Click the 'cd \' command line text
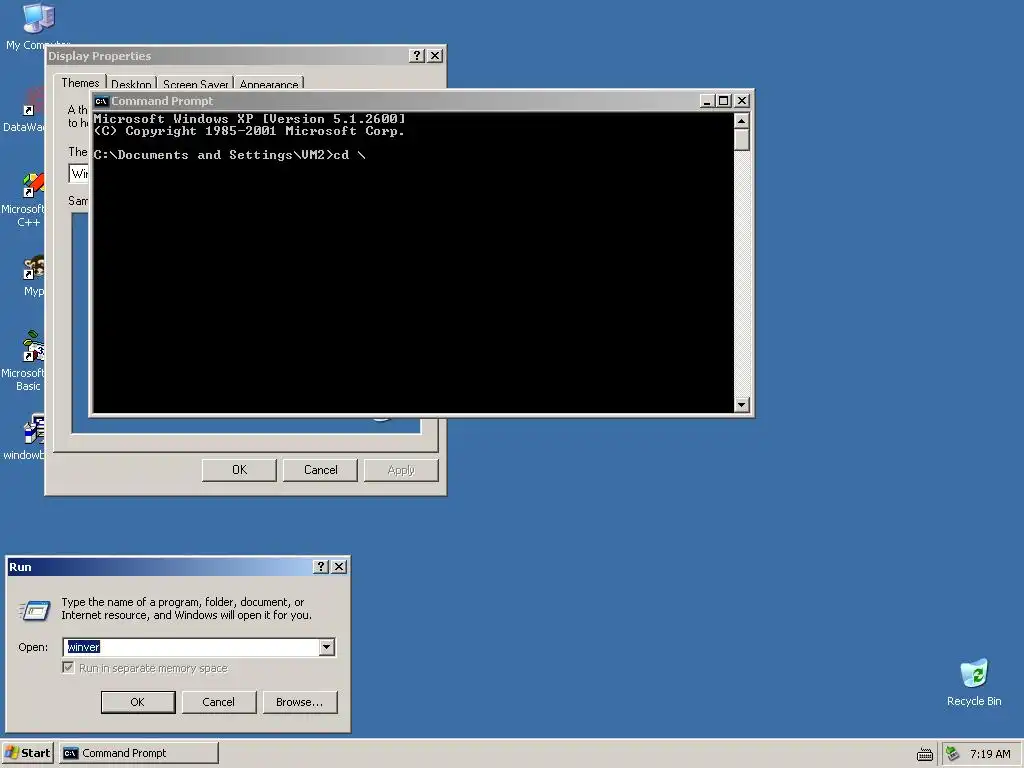The width and height of the screenshot is (1024, 768). pyautogui.click(x=349, y=155)
